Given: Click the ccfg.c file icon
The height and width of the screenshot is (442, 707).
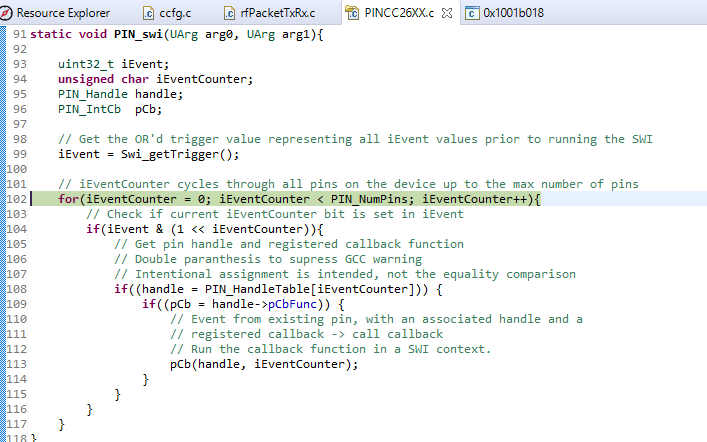Looking at the screenshot, I should 149,14.
